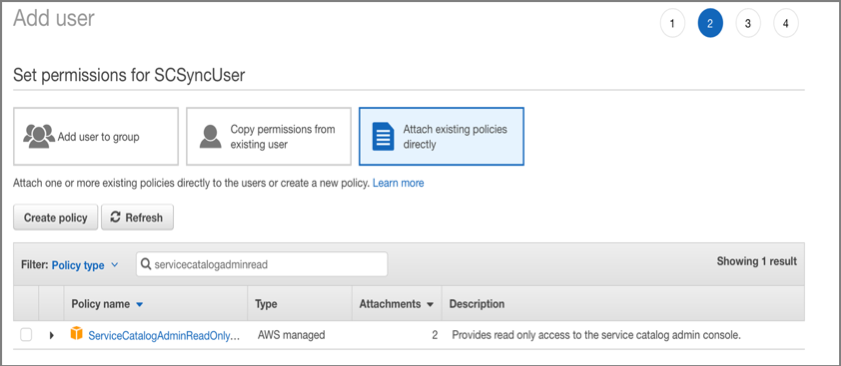
Task: Click the blue document icon
Action: point(383,136)
